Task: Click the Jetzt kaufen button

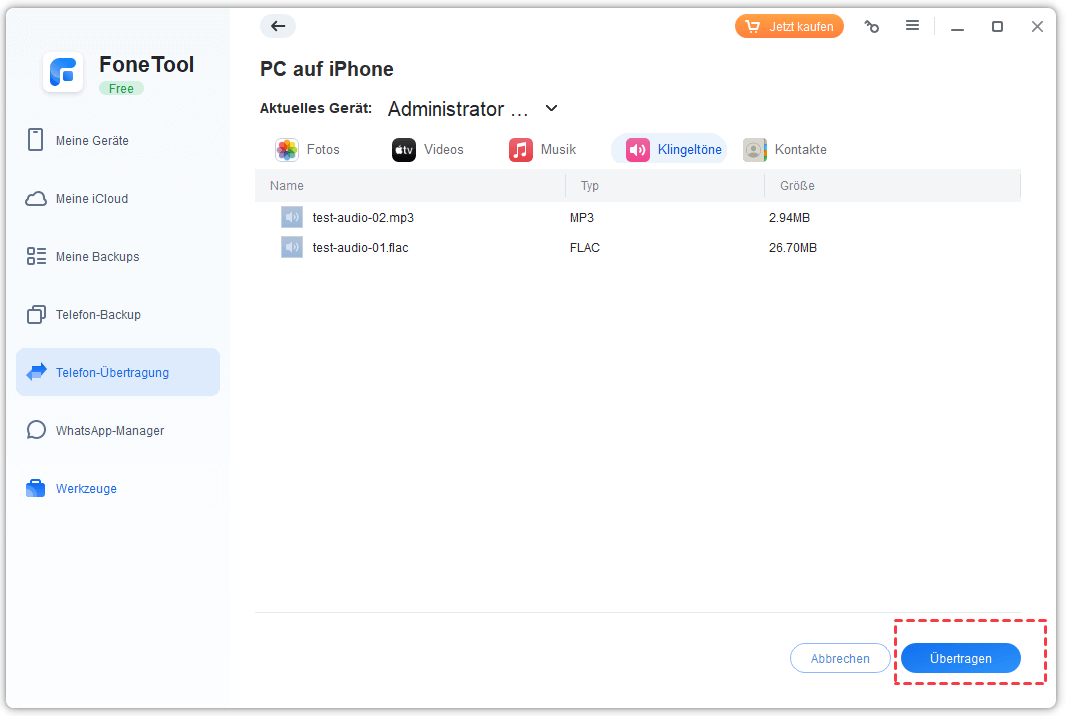Action: point(789,27)
